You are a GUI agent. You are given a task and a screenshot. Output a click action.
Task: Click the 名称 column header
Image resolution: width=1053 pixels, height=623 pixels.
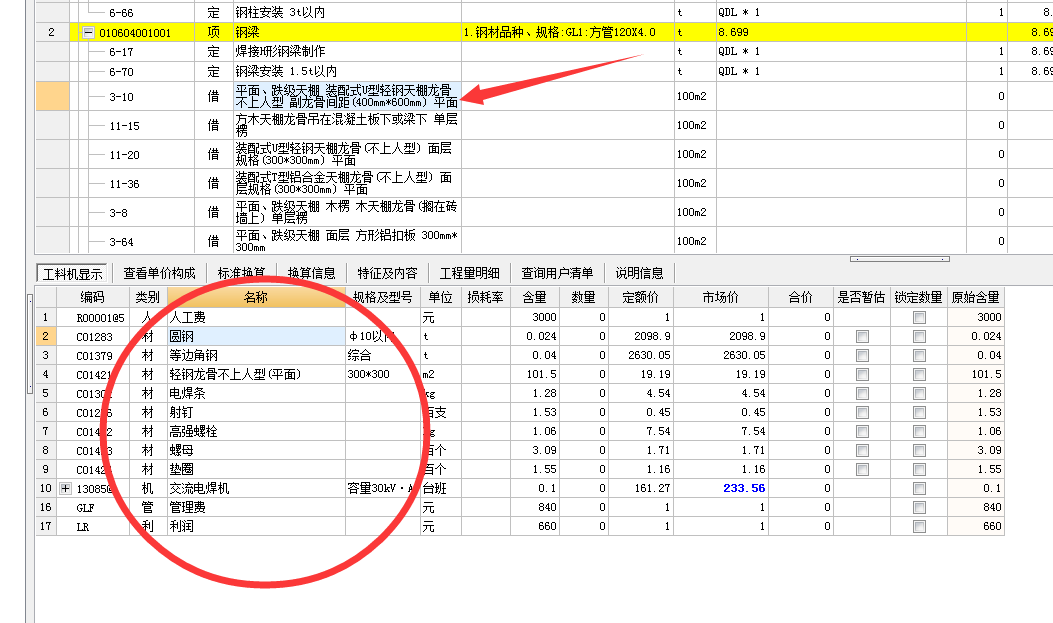[257, 297]
